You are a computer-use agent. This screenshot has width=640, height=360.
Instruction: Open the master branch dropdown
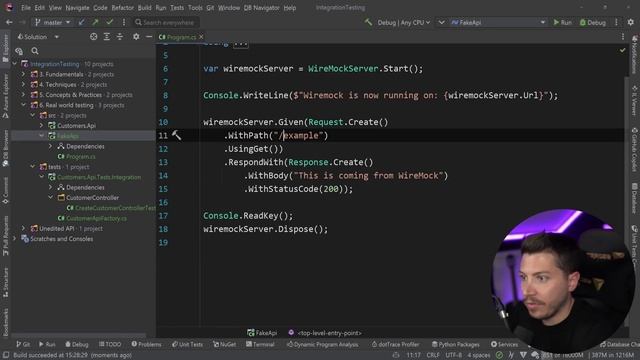[x=52, y=22]
